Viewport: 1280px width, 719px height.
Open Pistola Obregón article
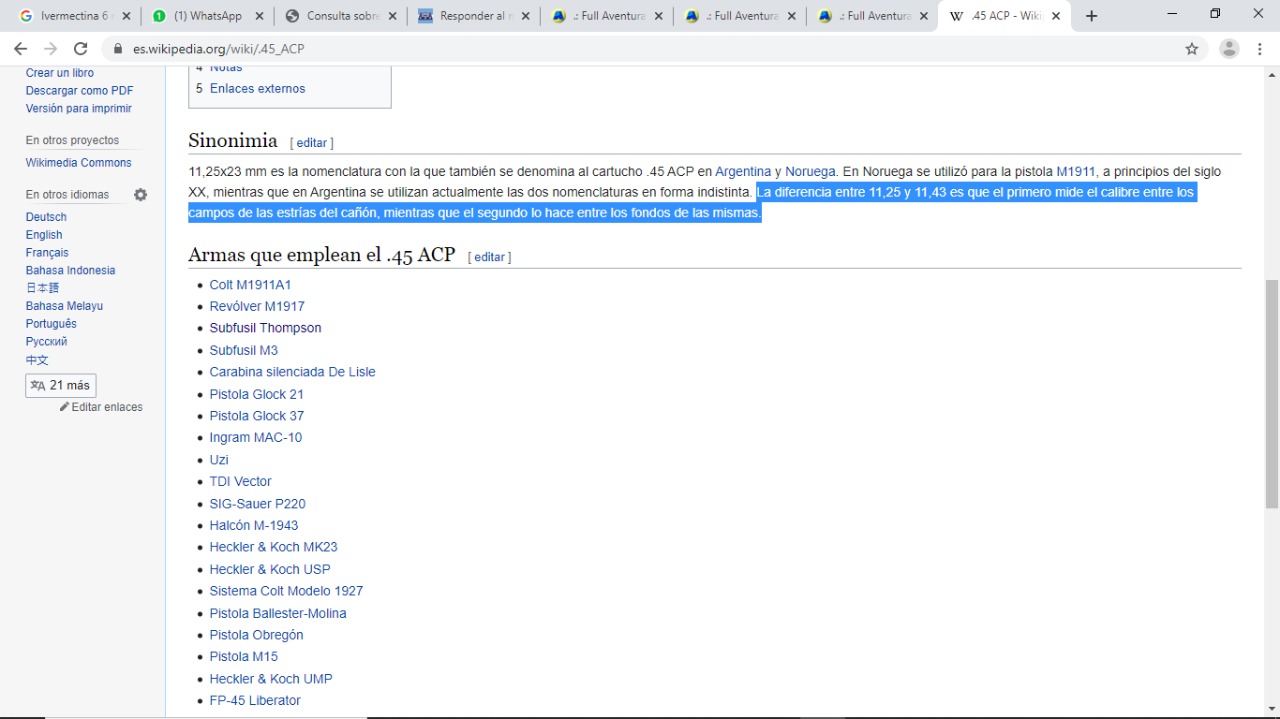pos(256,635)
